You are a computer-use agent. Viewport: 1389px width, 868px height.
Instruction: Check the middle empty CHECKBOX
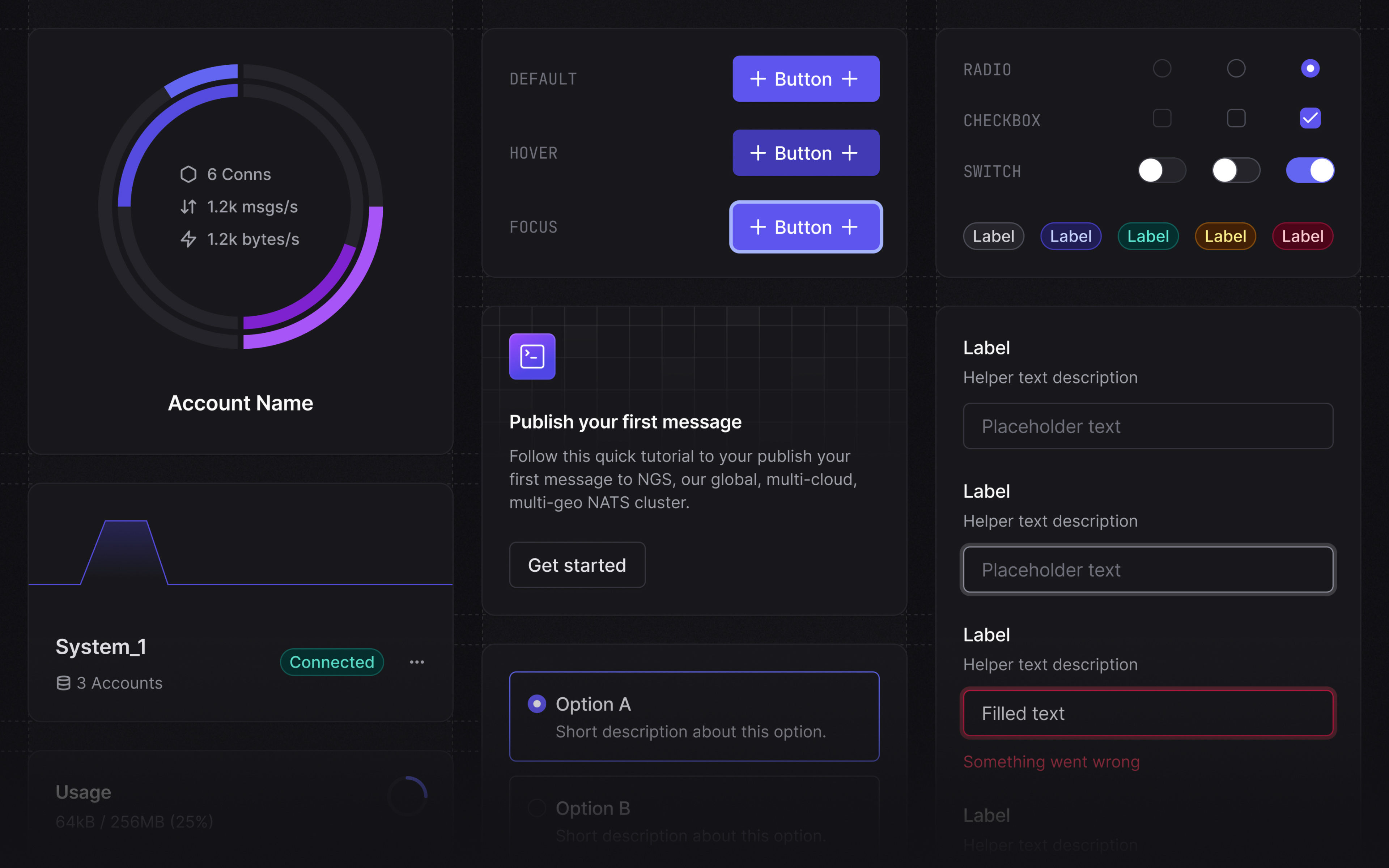pos(1236,118)
